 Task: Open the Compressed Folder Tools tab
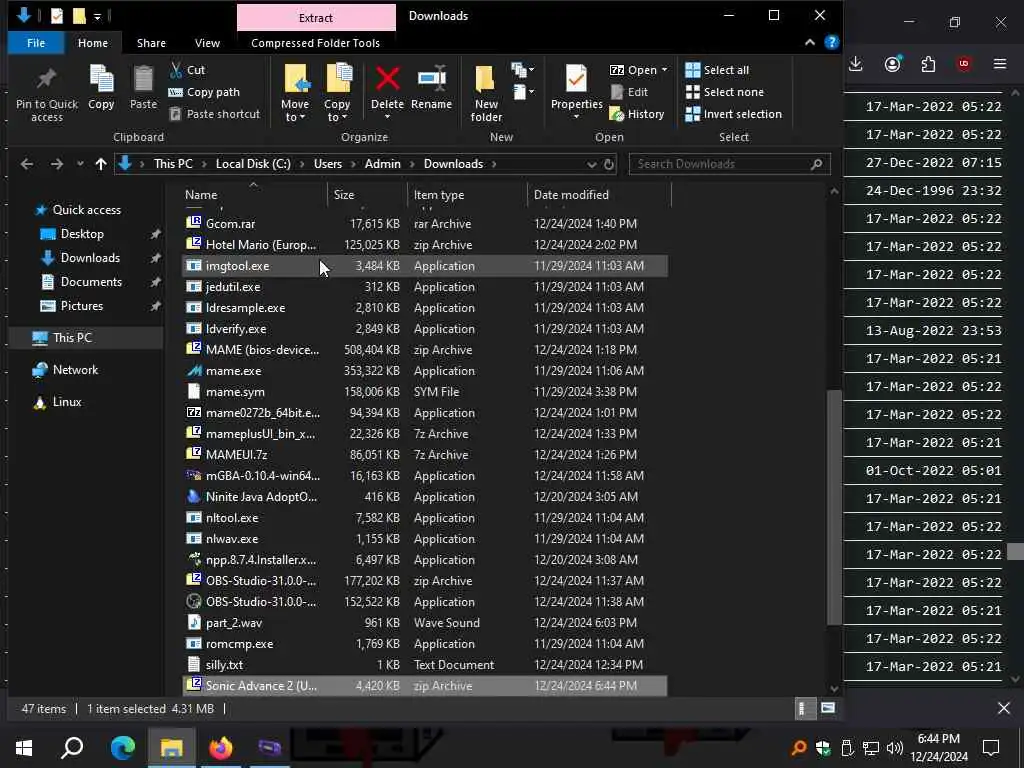[315, 43]
